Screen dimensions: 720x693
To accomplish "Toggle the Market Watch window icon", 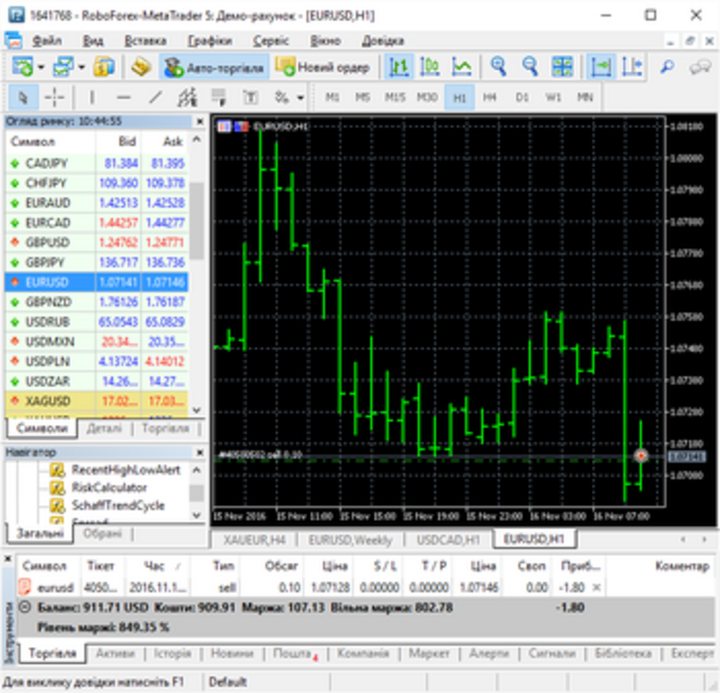I will 104,67.
